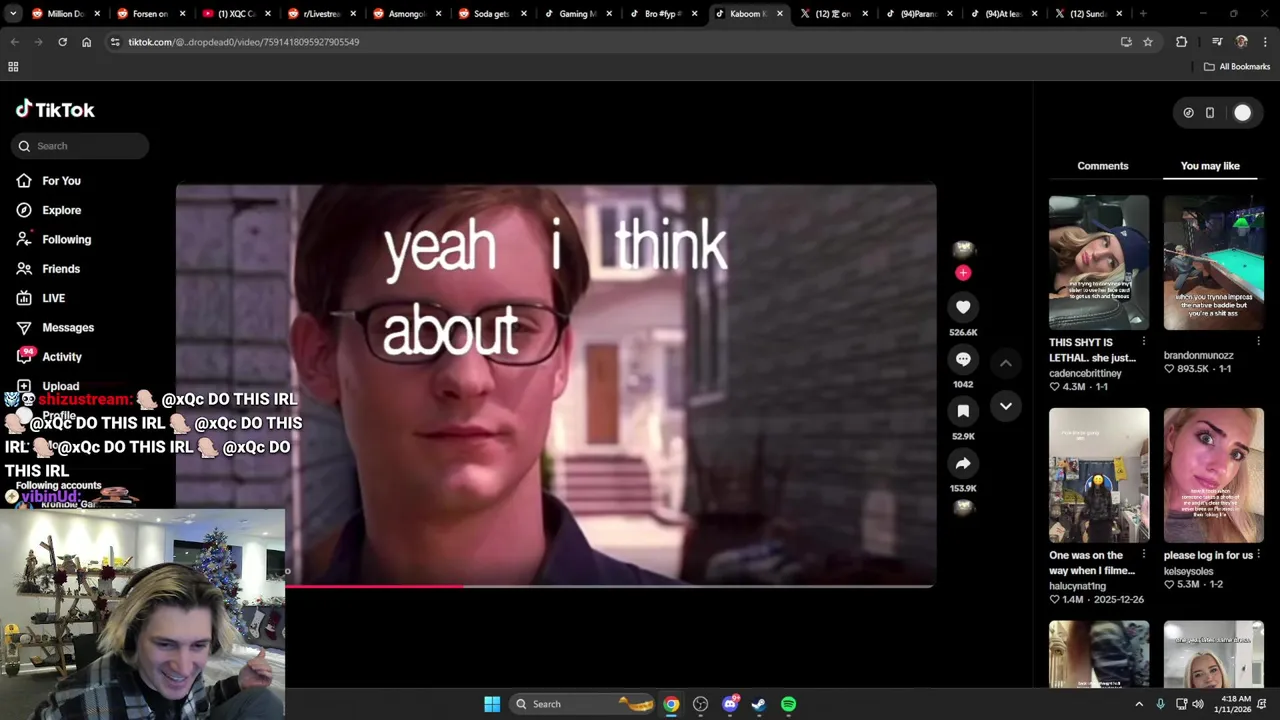This screenshot has width=1280, height=720.
Task: Save video with the bookmark icon
Action: (x=963, y=412)
